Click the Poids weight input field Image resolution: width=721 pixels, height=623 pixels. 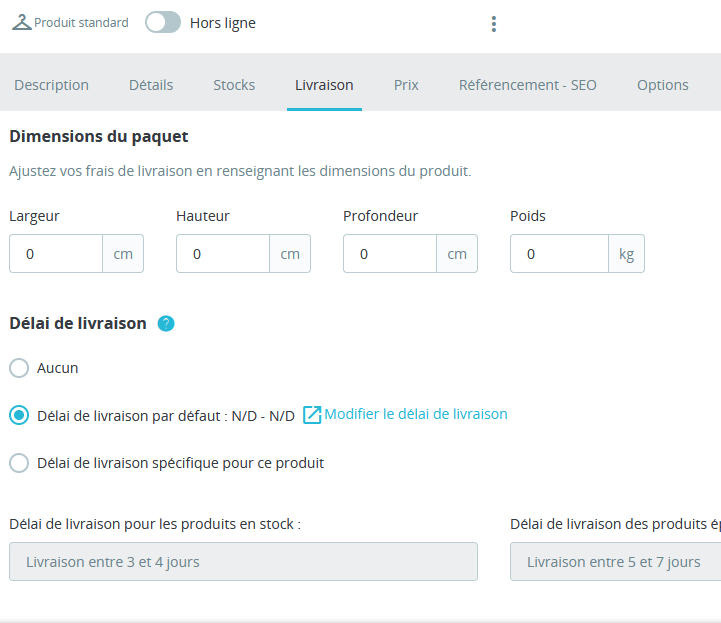point(559,254)
